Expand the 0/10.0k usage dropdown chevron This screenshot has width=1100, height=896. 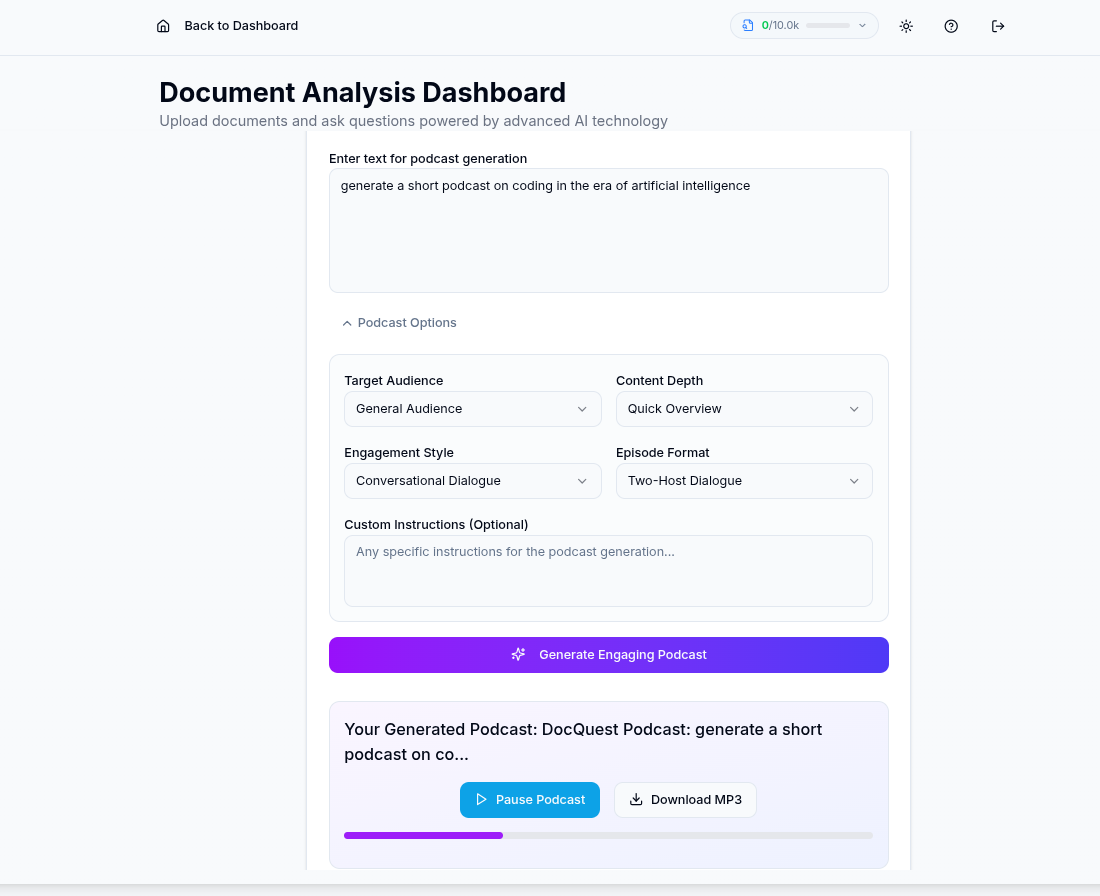(862, 25)
